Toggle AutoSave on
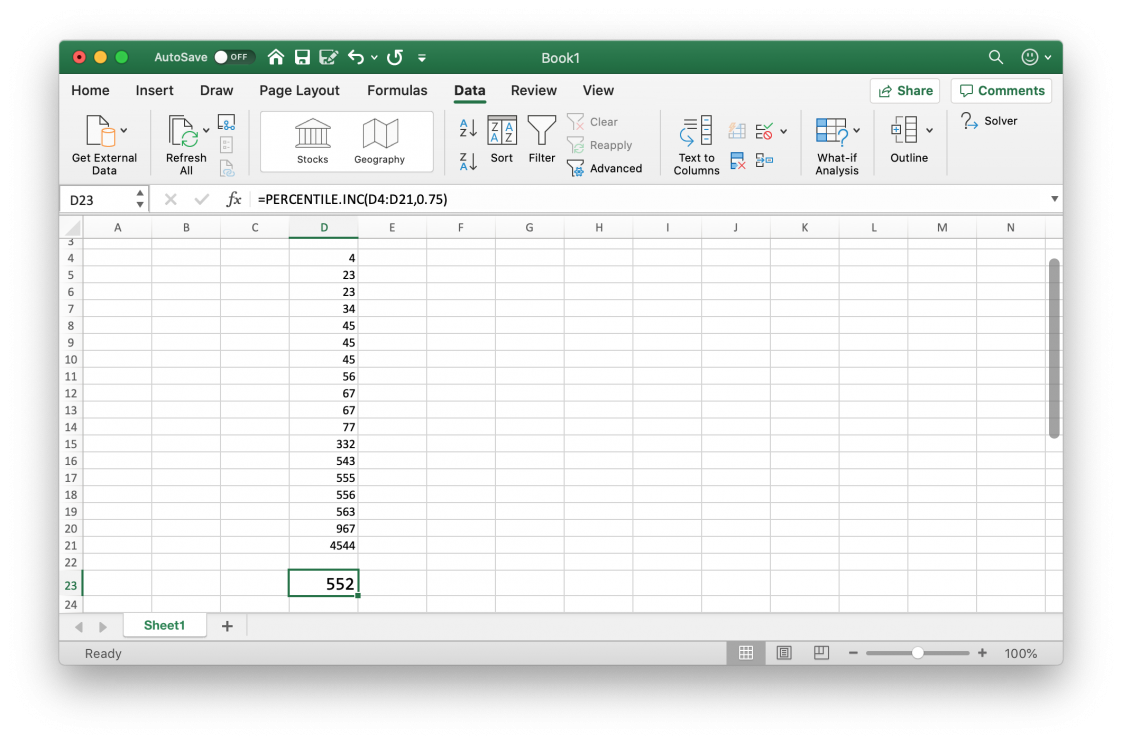This screenshot has width=1122, height=743. pyautogui.click(x=232, y=57)
